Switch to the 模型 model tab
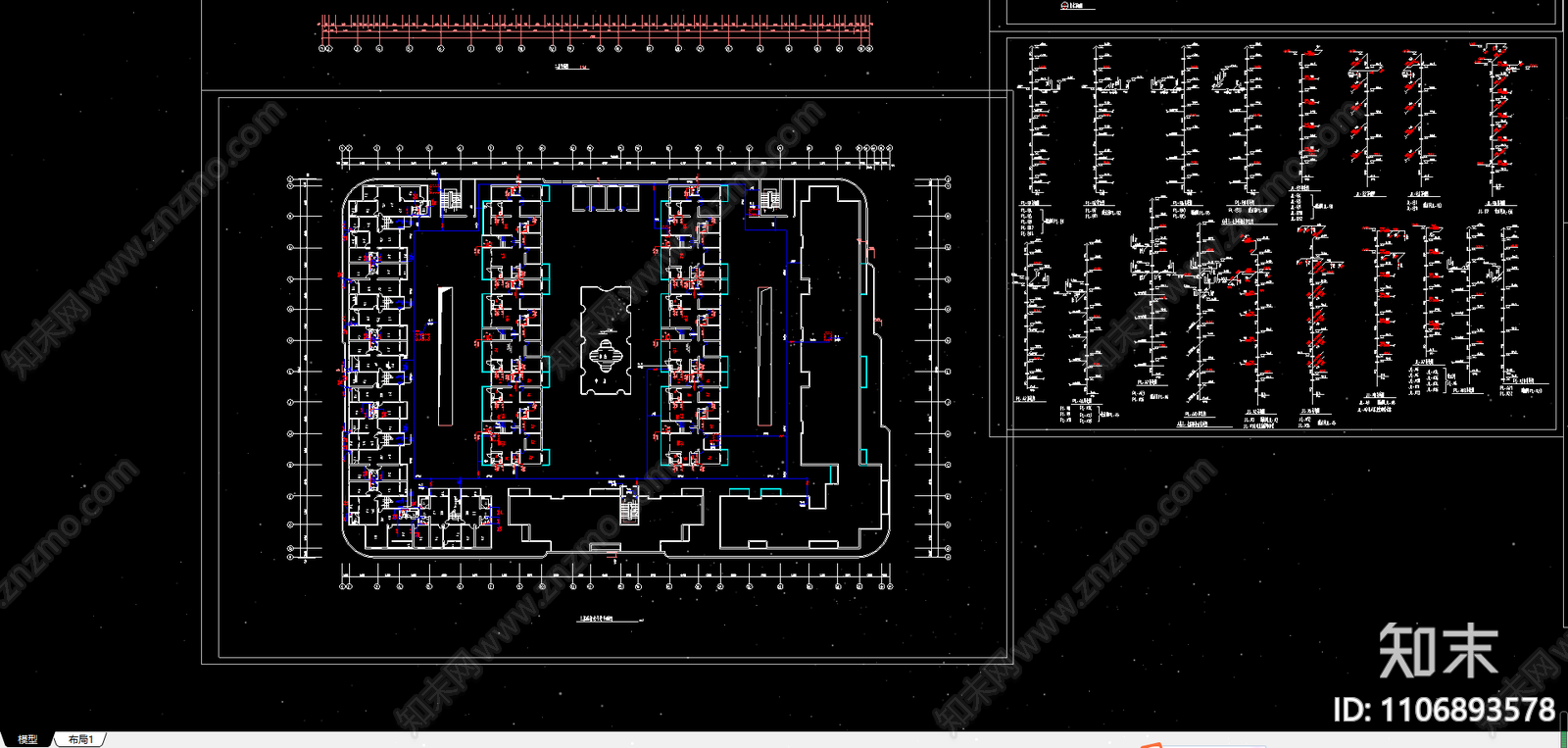This screenshot has width=1568, height=748. [x=27, y=739]
